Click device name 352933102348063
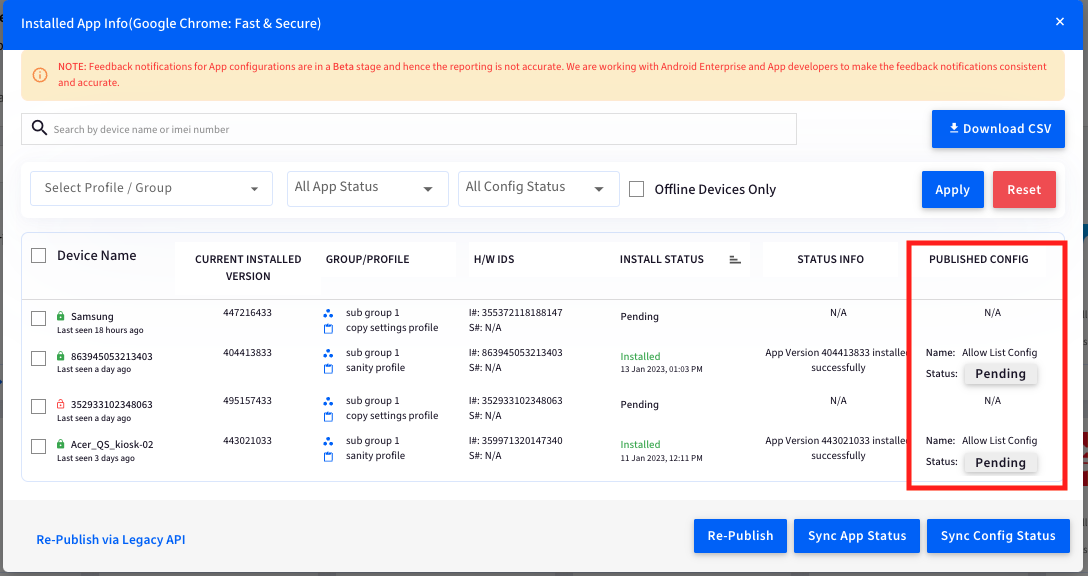This screenshot has width=1088, height=576. (112, 404)
